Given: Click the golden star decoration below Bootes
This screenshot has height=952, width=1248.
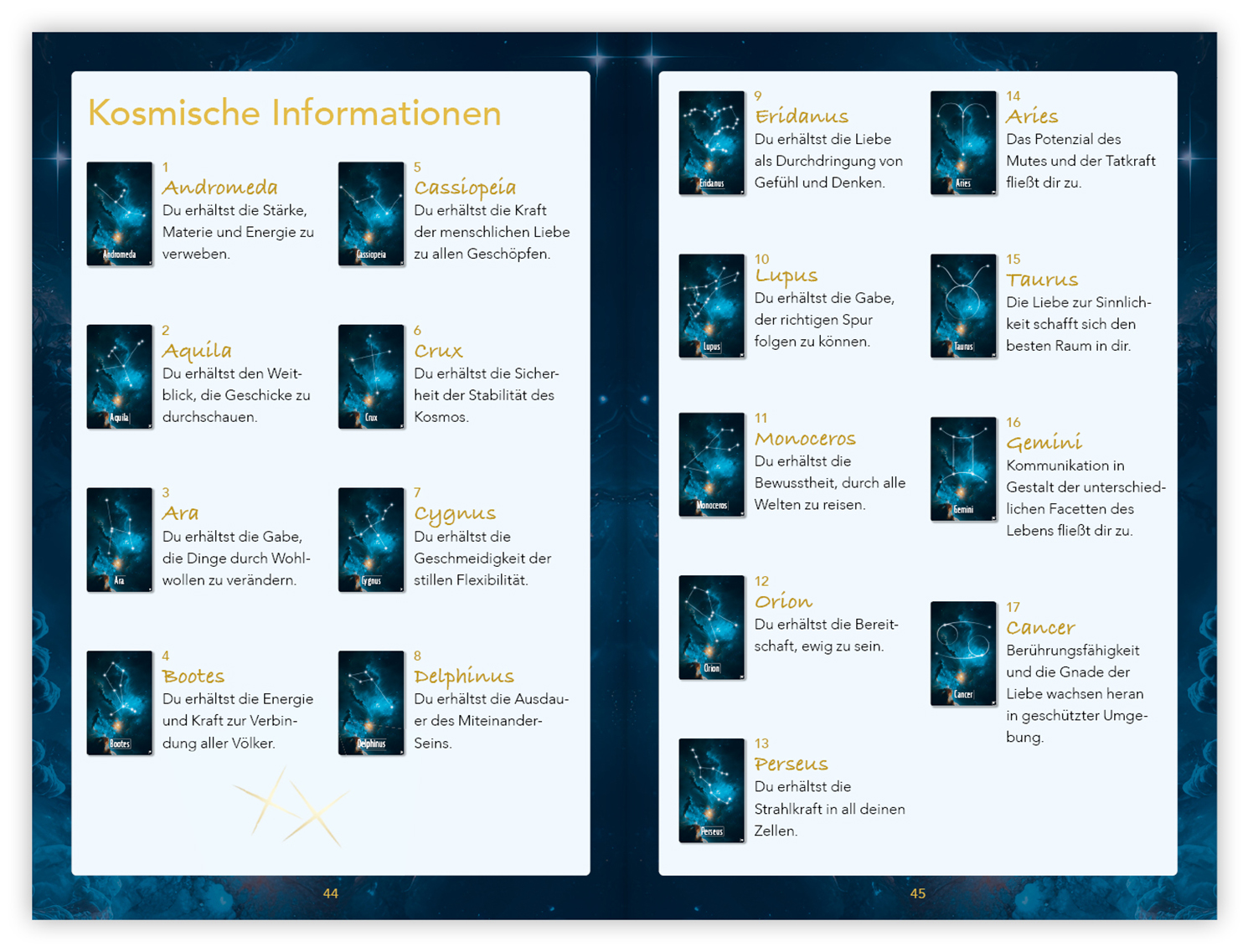Looking at the screenshot, I should 291,805.
